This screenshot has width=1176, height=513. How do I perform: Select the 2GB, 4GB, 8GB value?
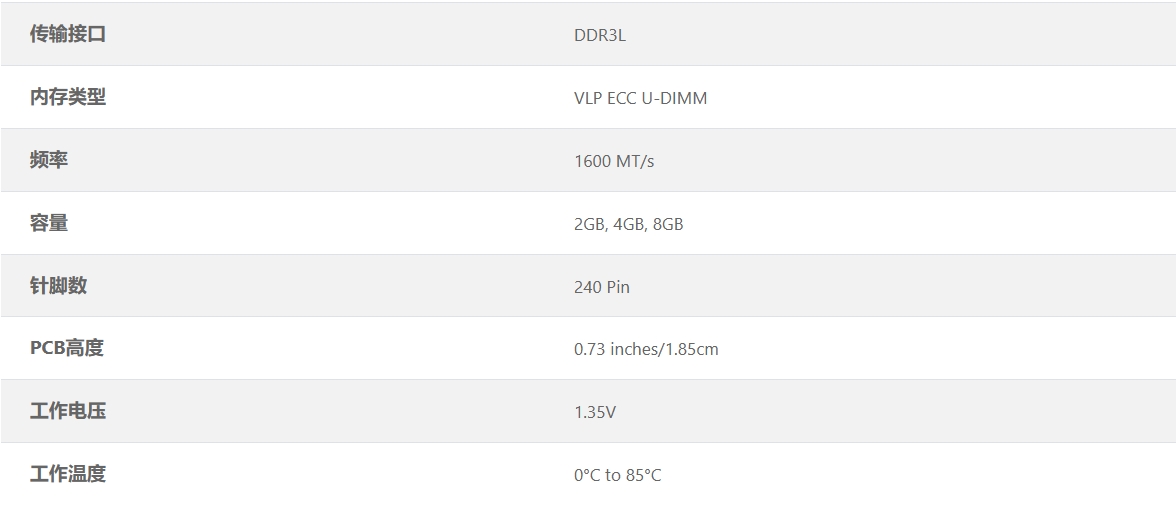[x=628, y=224]
